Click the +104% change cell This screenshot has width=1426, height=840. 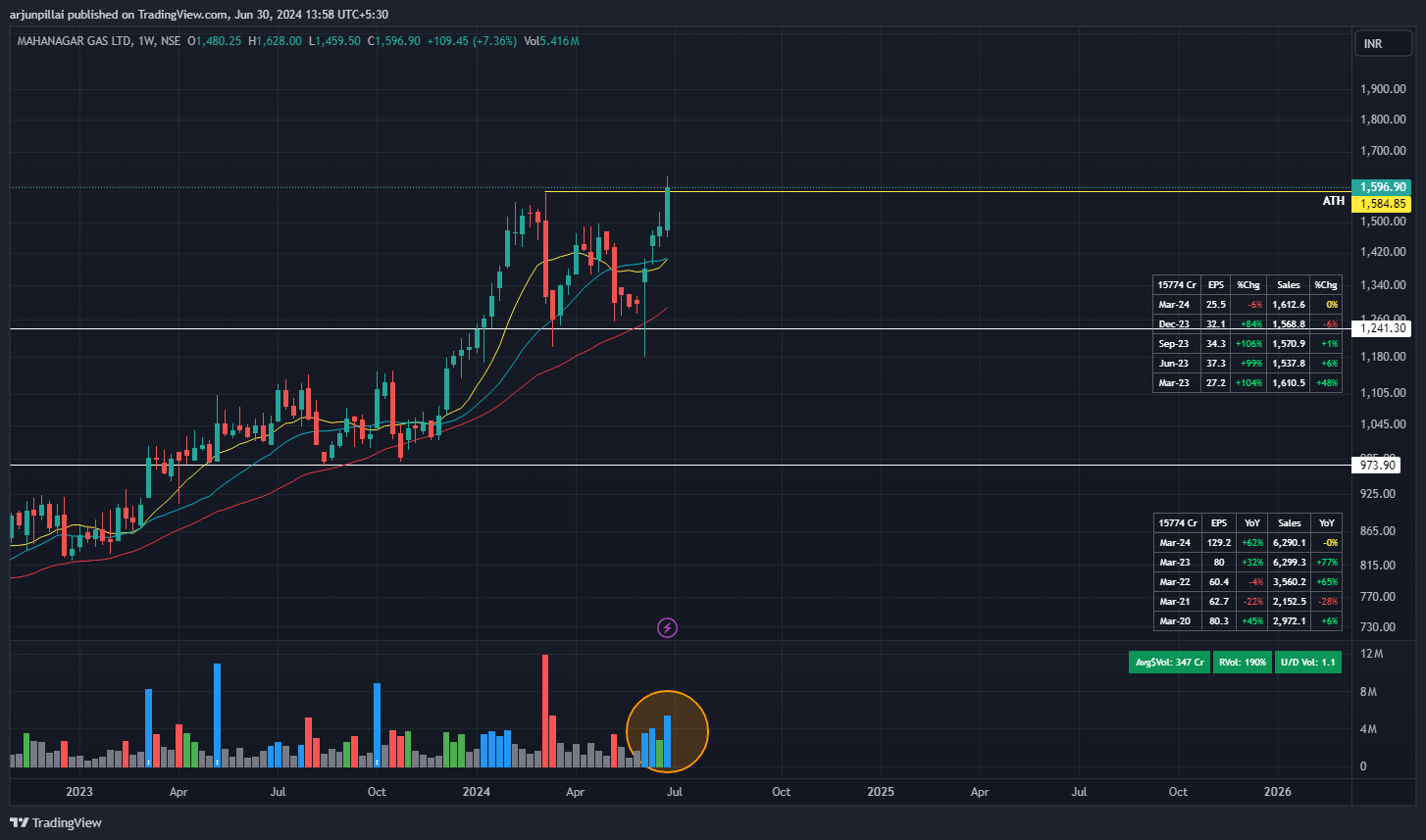coord(1248,383)
